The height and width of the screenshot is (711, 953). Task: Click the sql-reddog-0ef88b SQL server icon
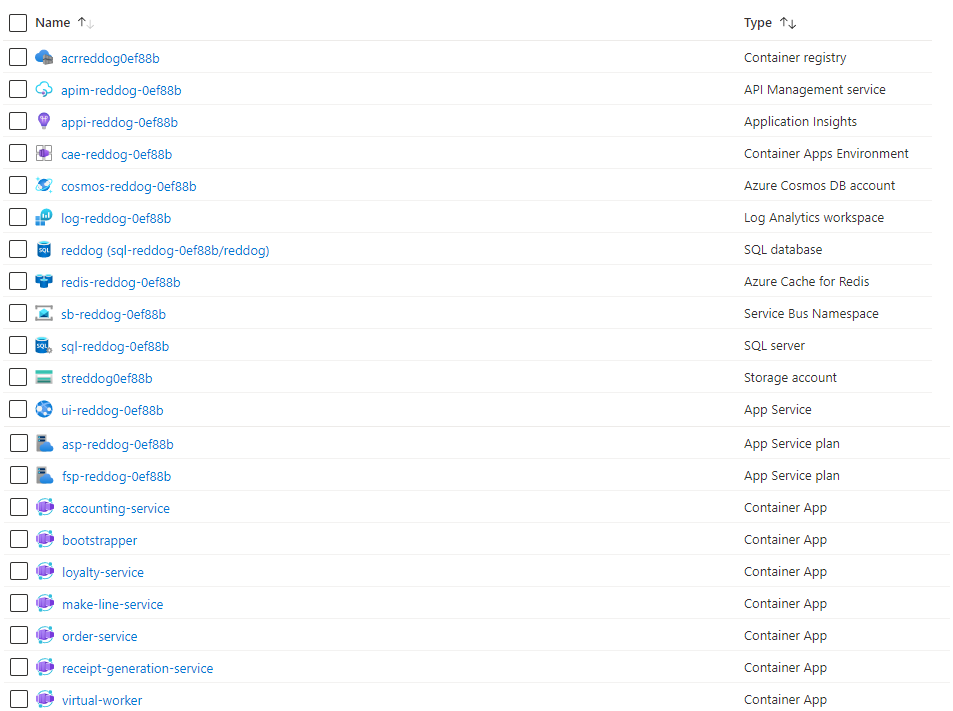click(44, 346)
